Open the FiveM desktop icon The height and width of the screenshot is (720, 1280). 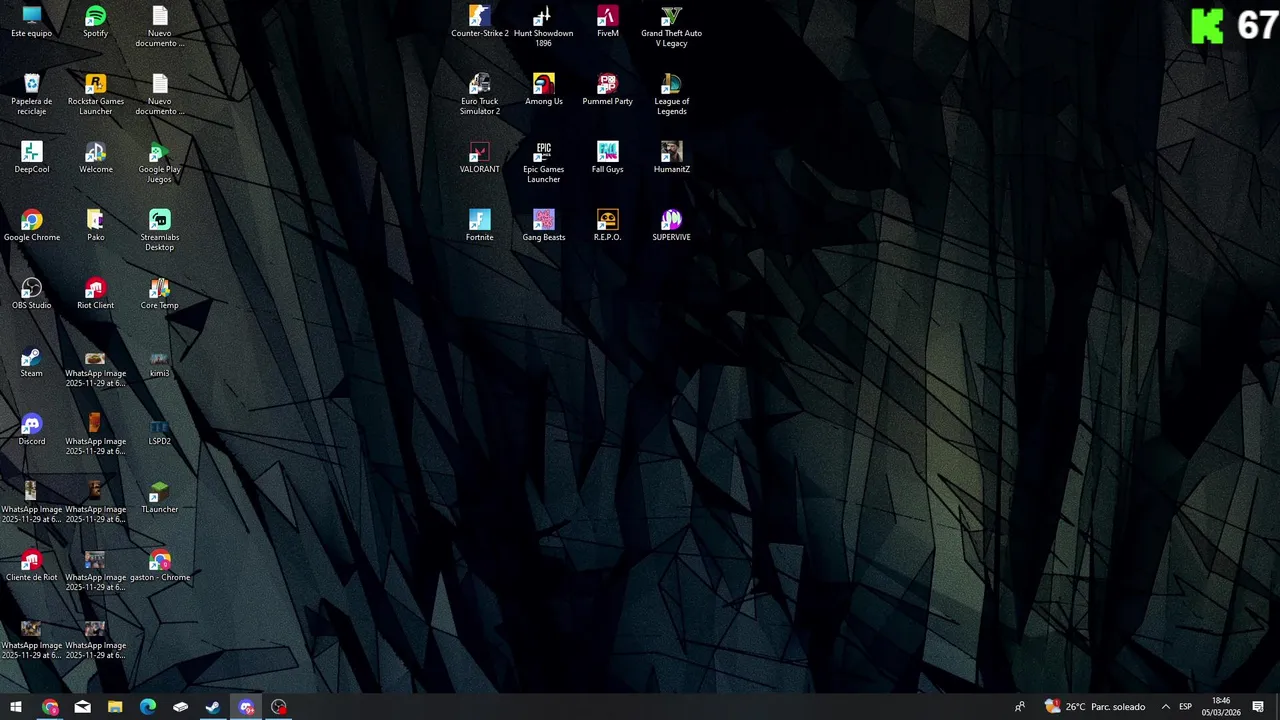[x=608, y=22]
